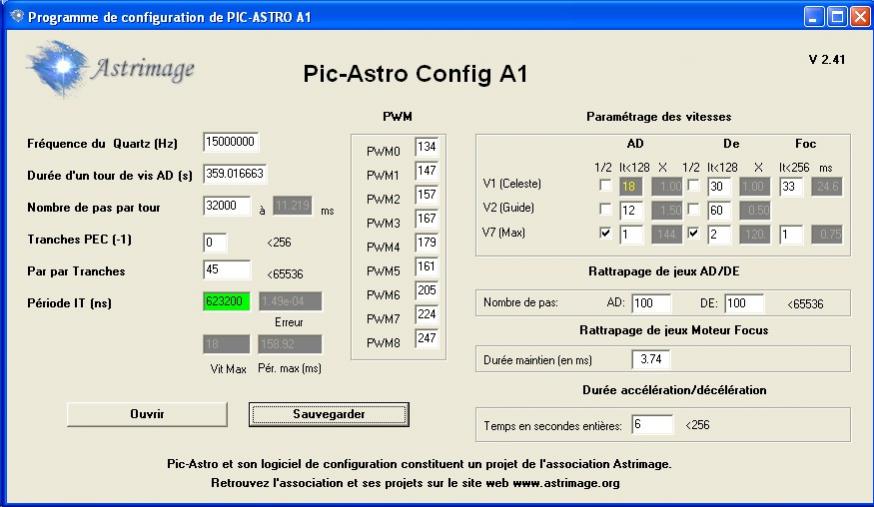Edit the PWM6 value field
The image size is (874, 507).
(426, 291)
